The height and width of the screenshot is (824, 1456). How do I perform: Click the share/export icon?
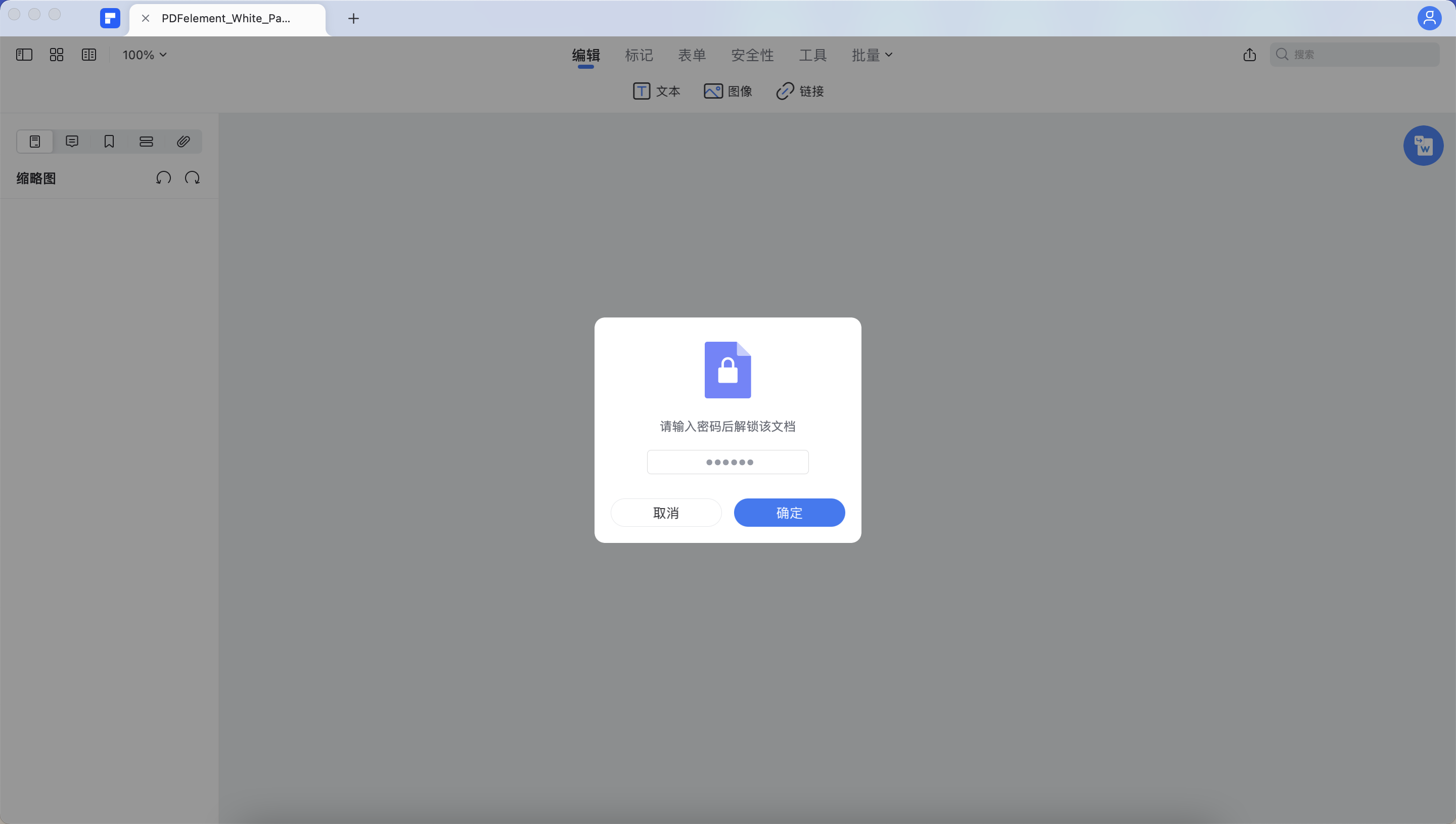1249,54
